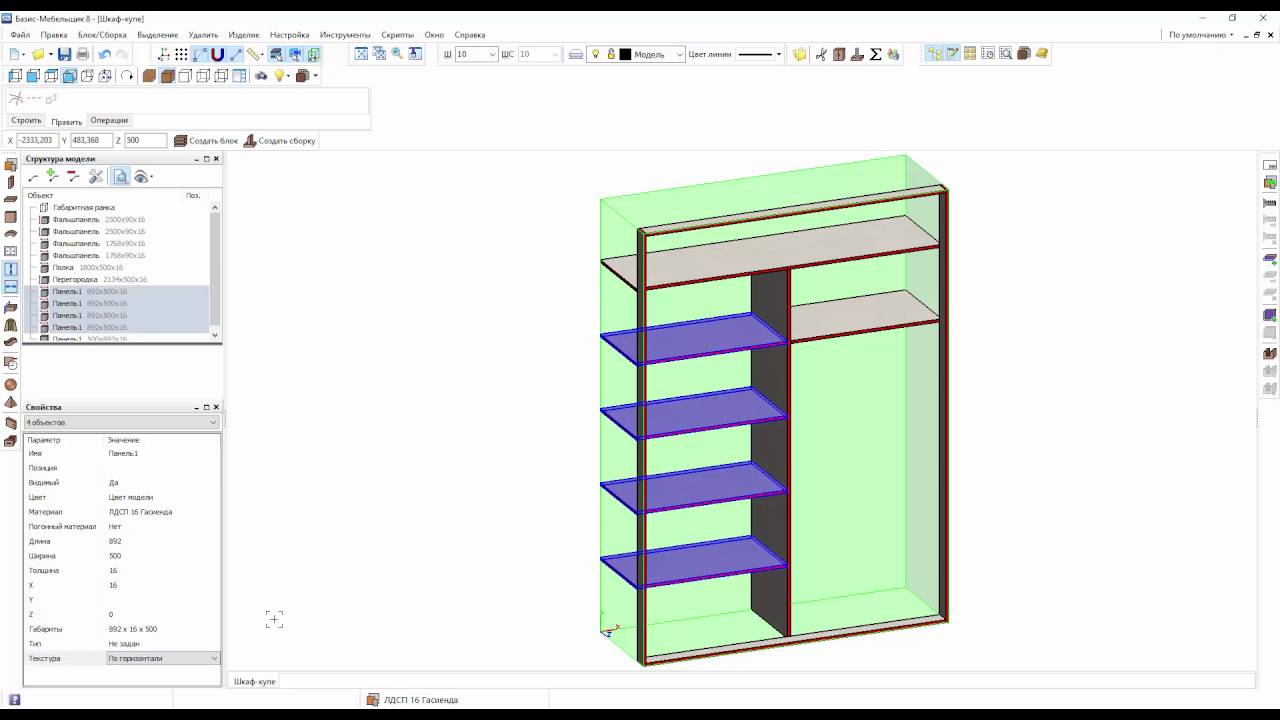Click the Save (floppy disk) icon

[64, 54]
